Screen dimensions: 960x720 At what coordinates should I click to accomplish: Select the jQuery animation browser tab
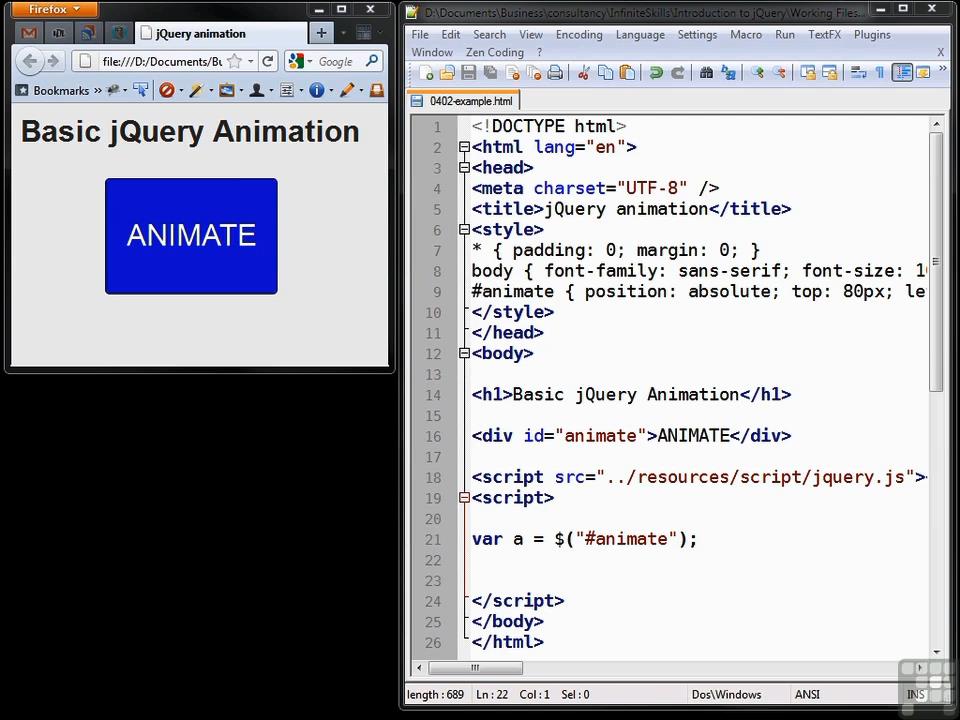coord(220,33)
